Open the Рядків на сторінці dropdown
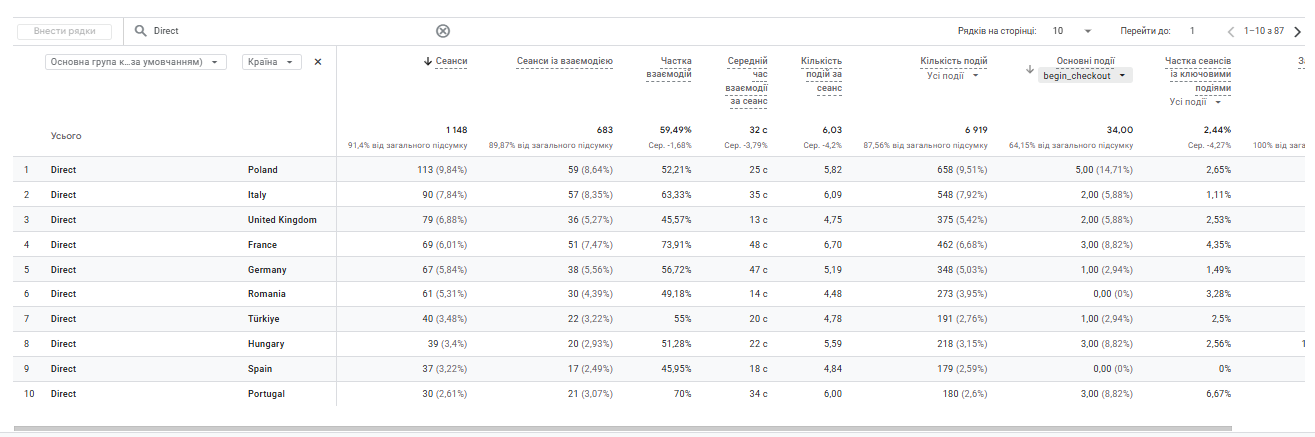Image resolution: width=1315 pixels, height=437 pixels. point(1072,31)
